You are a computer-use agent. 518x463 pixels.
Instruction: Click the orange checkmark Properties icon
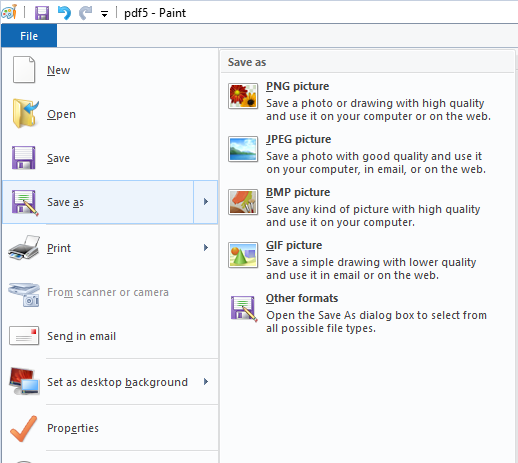click(24, 428)
